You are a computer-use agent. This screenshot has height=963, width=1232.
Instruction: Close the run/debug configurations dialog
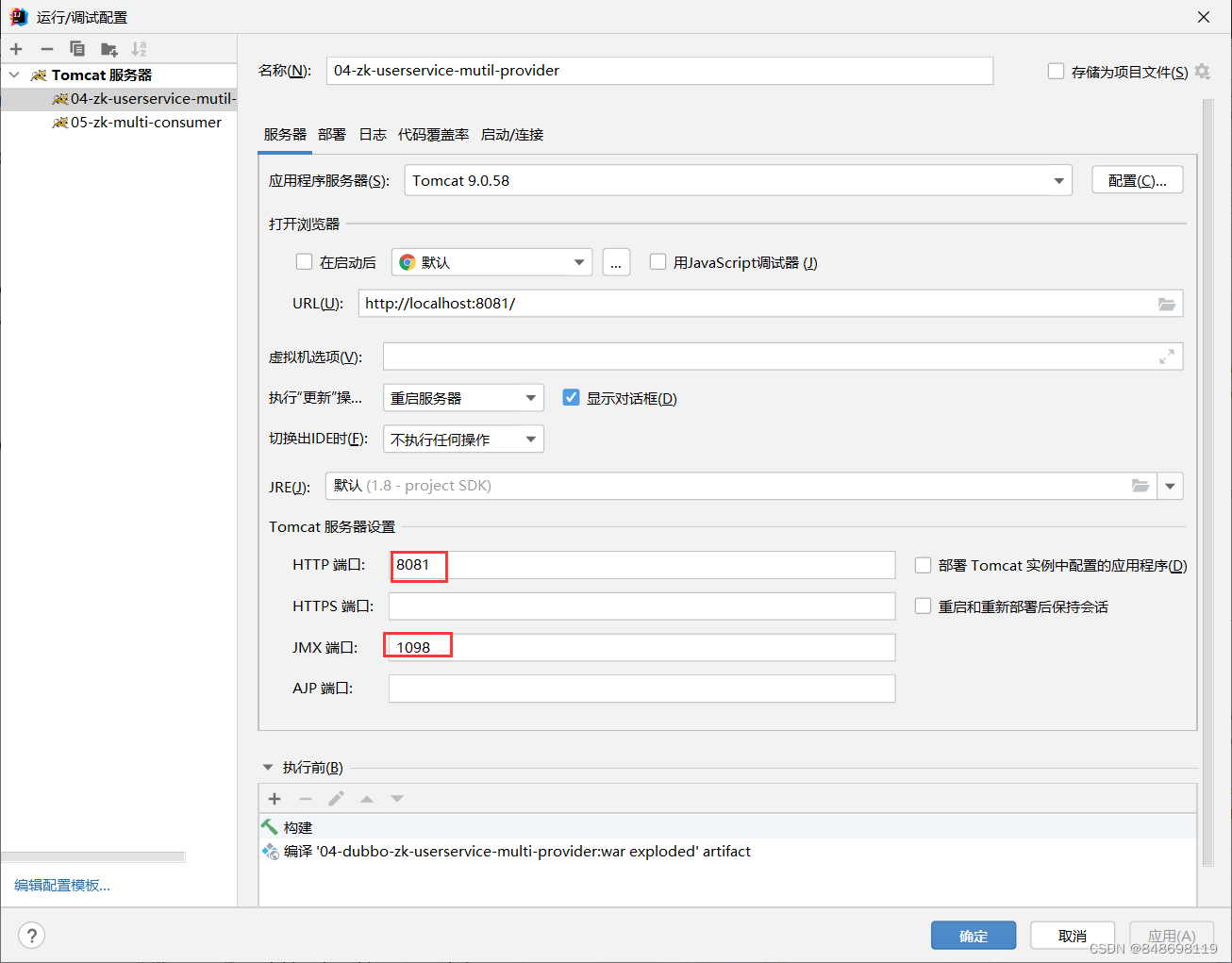(x=1204, y=17)
